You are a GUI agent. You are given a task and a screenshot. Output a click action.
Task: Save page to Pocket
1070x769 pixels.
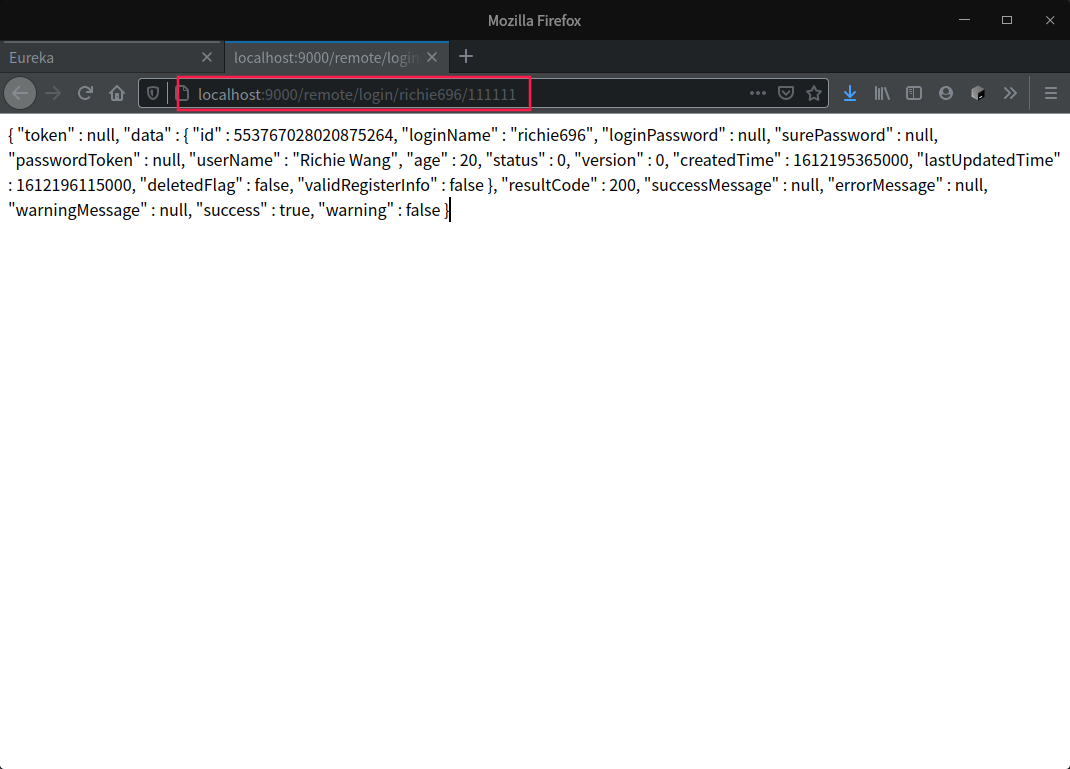(786, 93)
